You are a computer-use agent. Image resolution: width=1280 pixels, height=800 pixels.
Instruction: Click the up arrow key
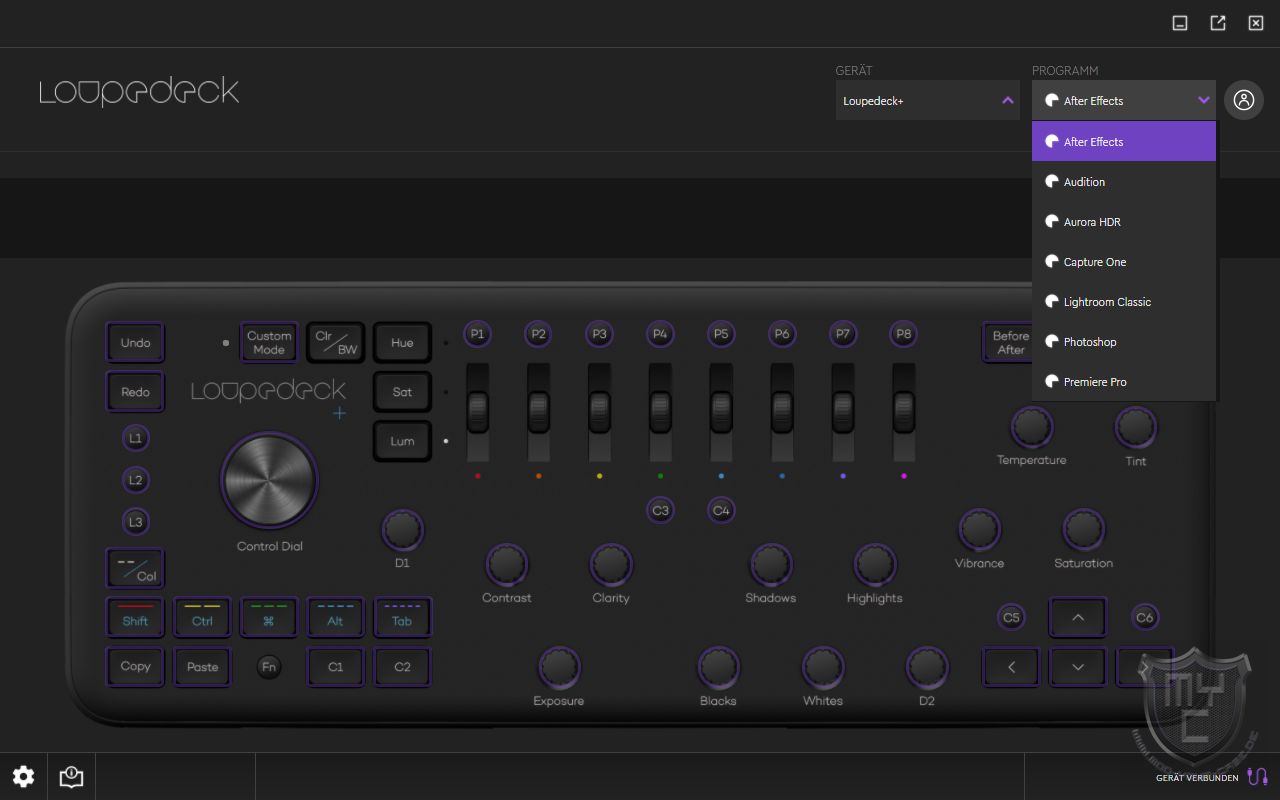[x=1078, y=618]
